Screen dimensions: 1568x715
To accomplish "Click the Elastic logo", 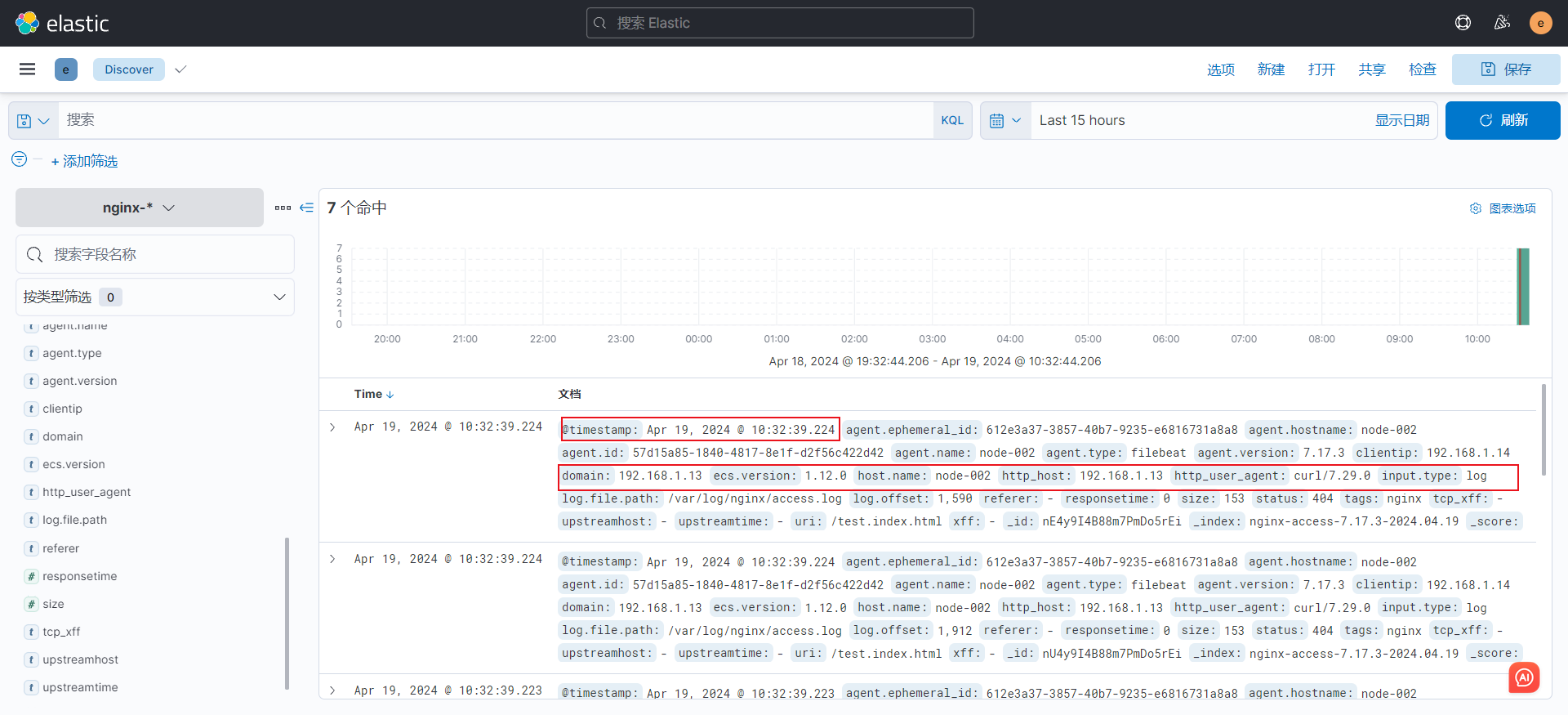I will tap(62, 23).
